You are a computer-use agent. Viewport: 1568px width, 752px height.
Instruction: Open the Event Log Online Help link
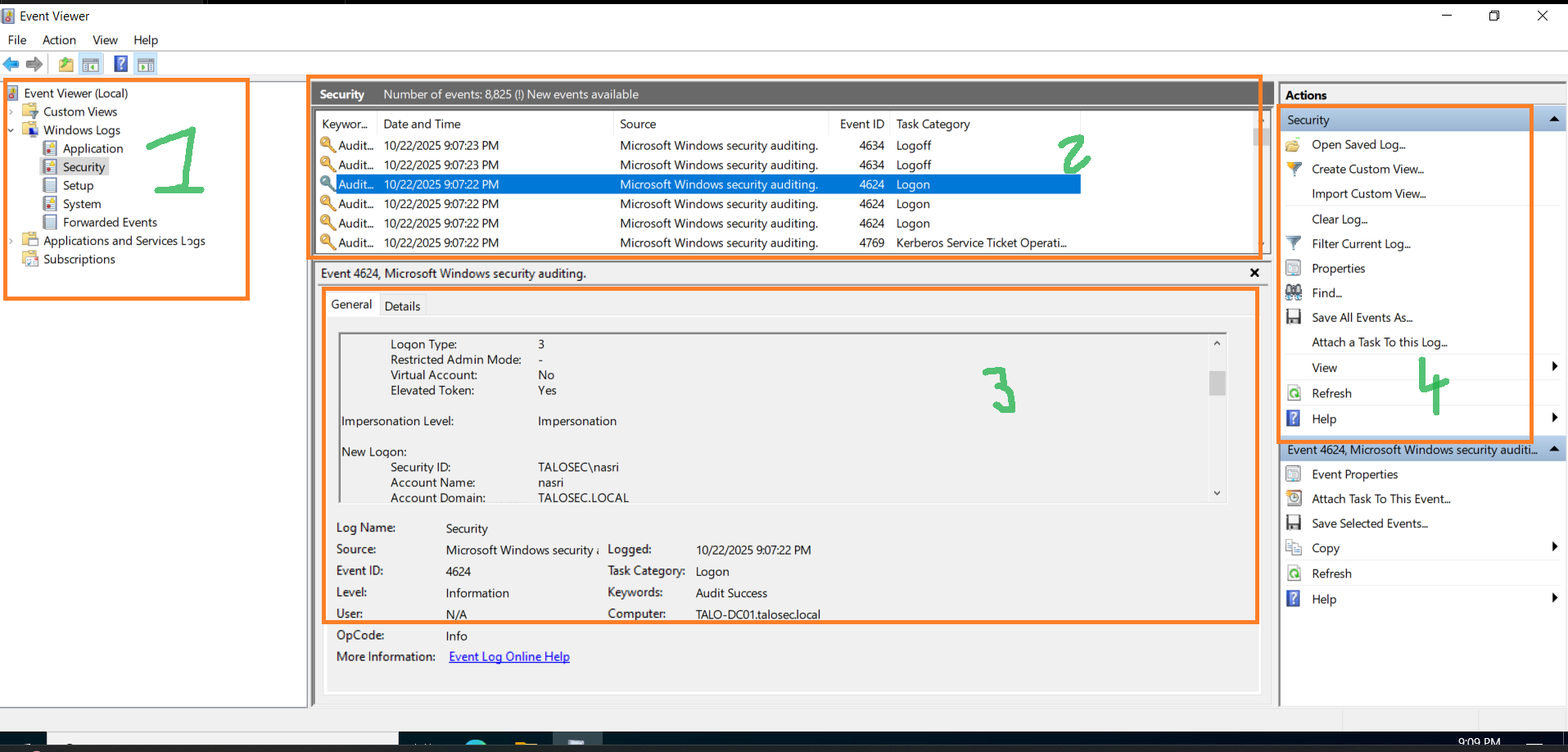coord(508,656)
